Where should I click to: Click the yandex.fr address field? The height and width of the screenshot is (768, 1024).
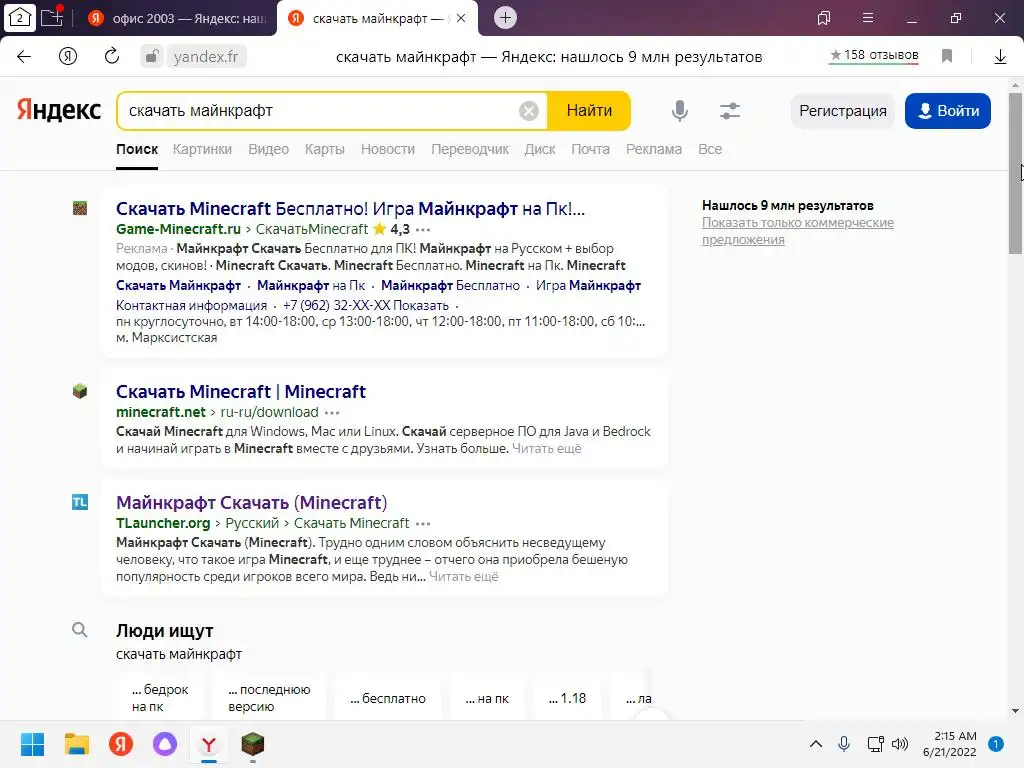[206, 56]
